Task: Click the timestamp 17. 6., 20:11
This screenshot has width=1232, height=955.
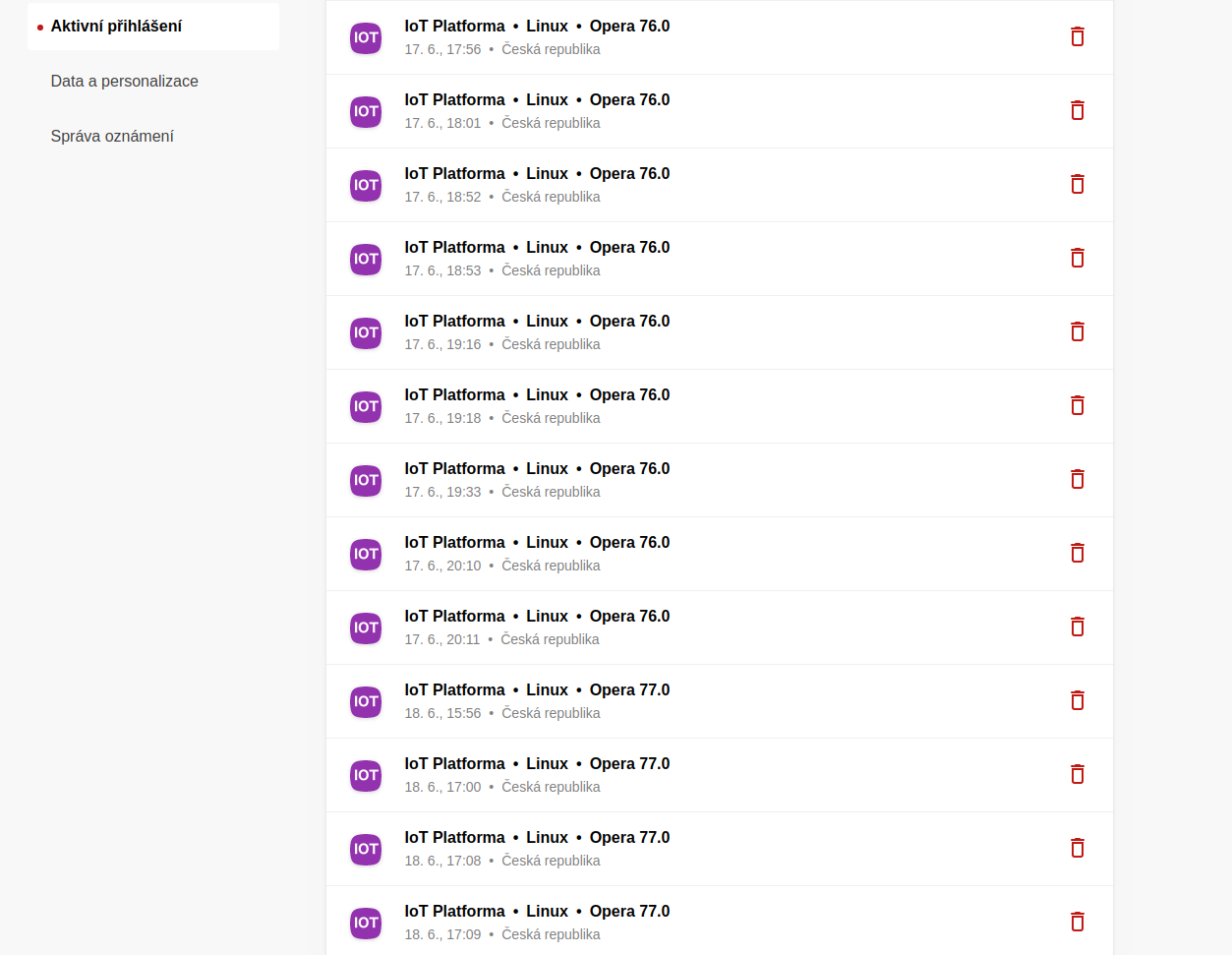Action: (x=442, y=639)
